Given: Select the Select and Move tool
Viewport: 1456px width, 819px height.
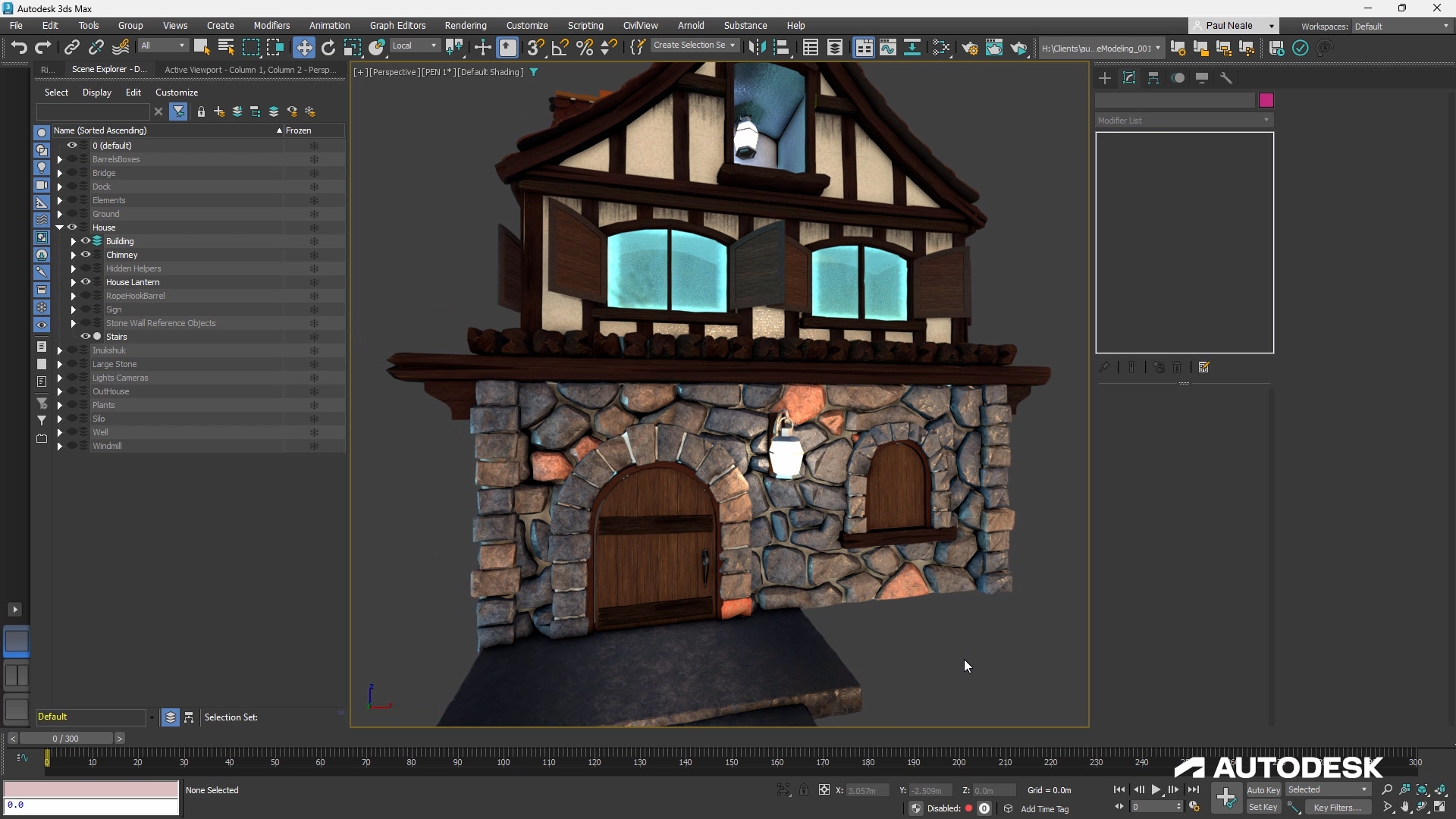Looking at the screenshot, I should [x=304, y=47].
